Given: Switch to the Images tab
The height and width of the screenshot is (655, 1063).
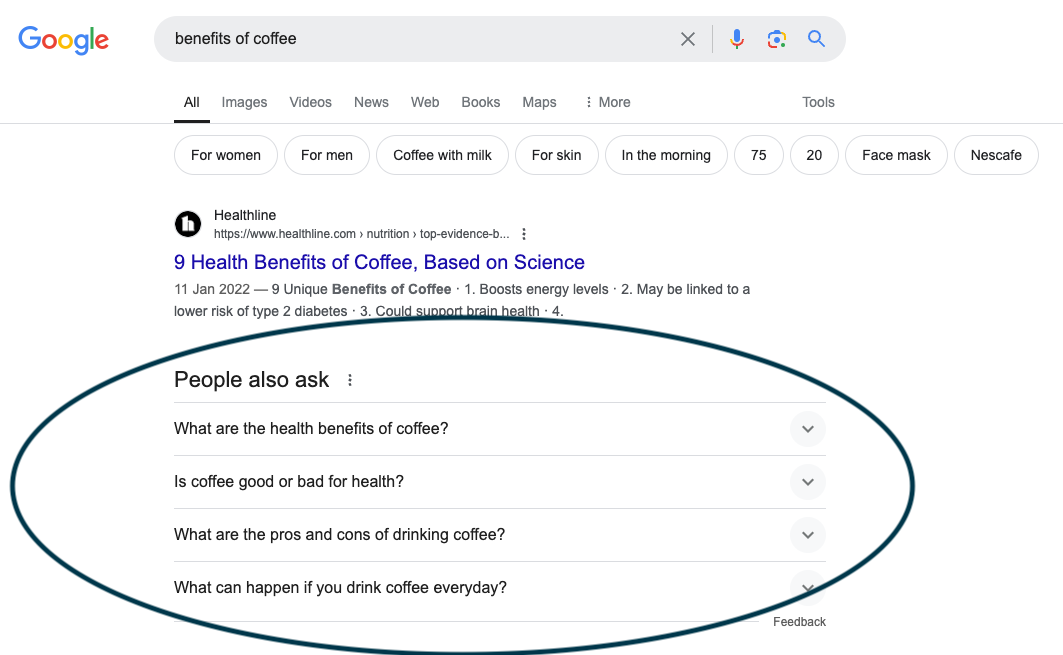Looking at the screenshot, I should pyautogui.click(x=244, y=102).
